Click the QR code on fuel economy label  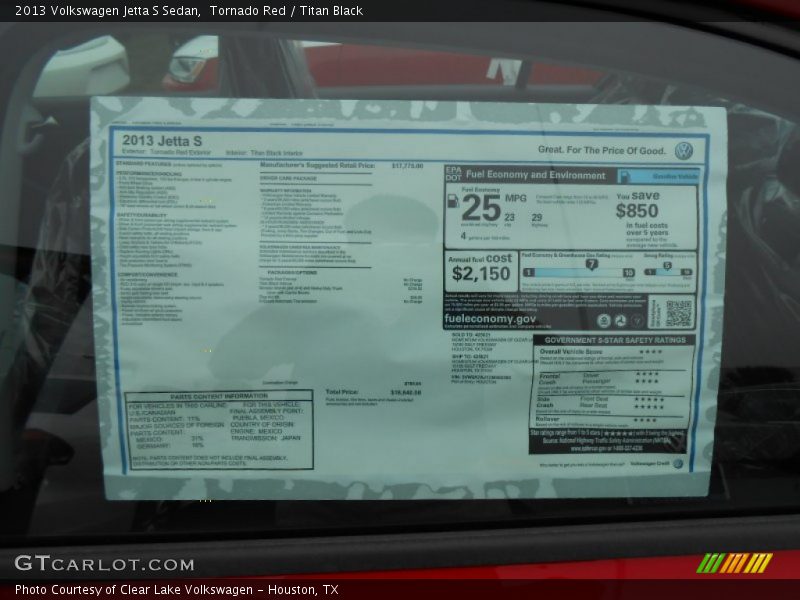point(679,313)
